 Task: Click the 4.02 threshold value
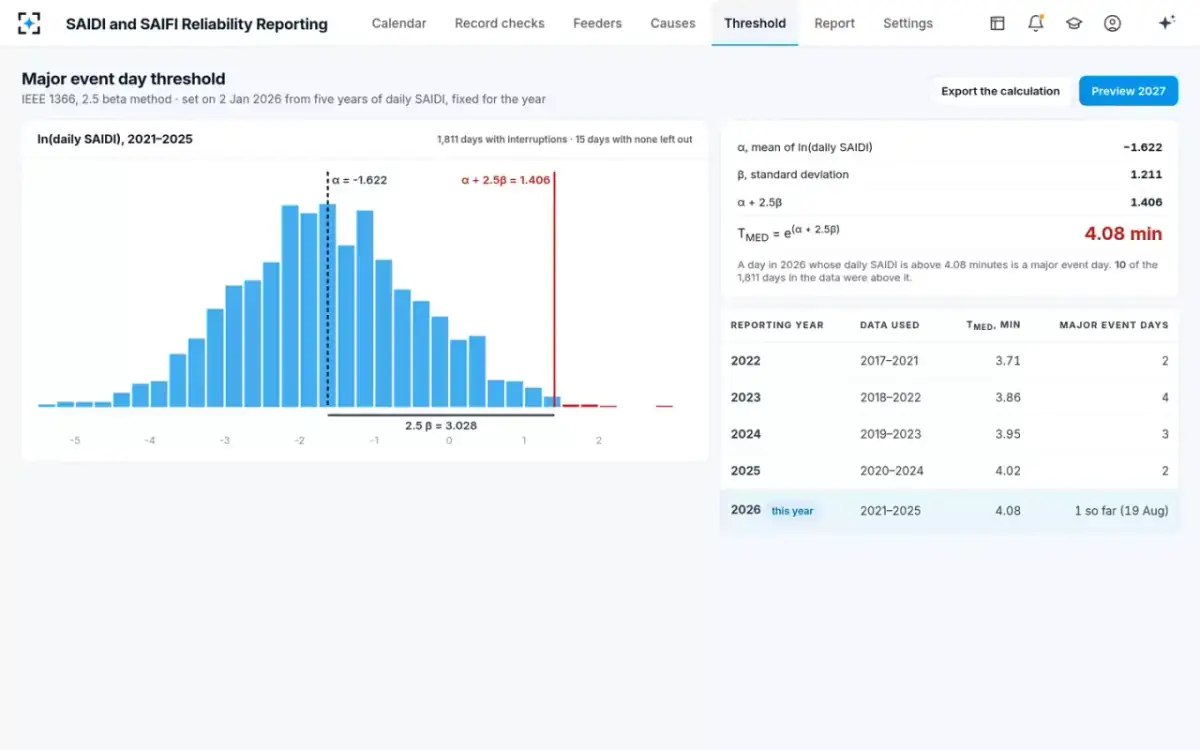(1008, 471)
